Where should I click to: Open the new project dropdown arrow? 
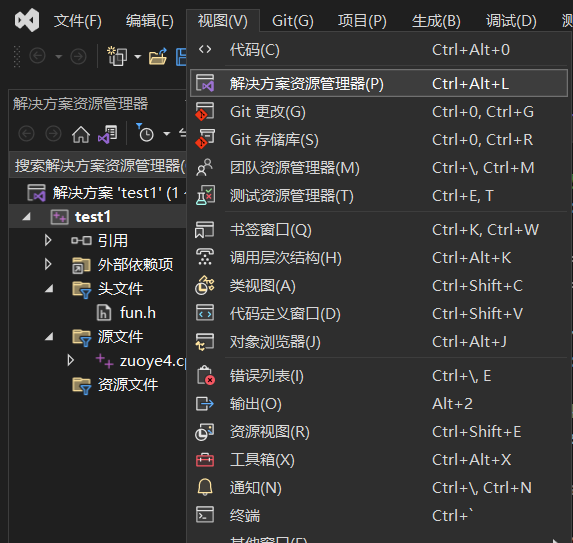point(137,57)
